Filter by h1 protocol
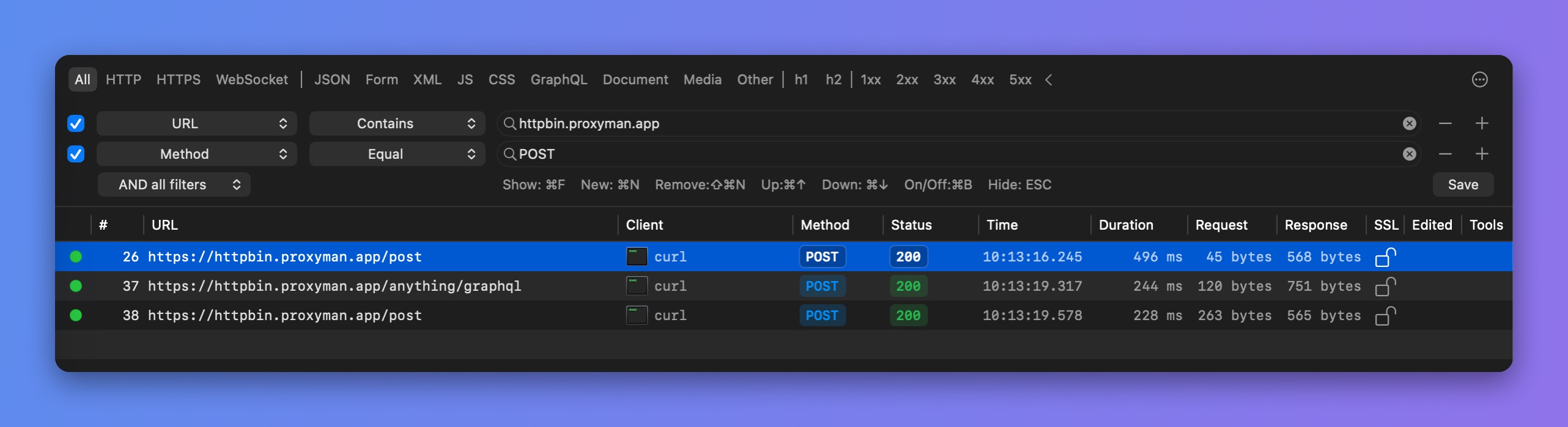This screenshot has height=427, width=1568. [x=801, y=79]
